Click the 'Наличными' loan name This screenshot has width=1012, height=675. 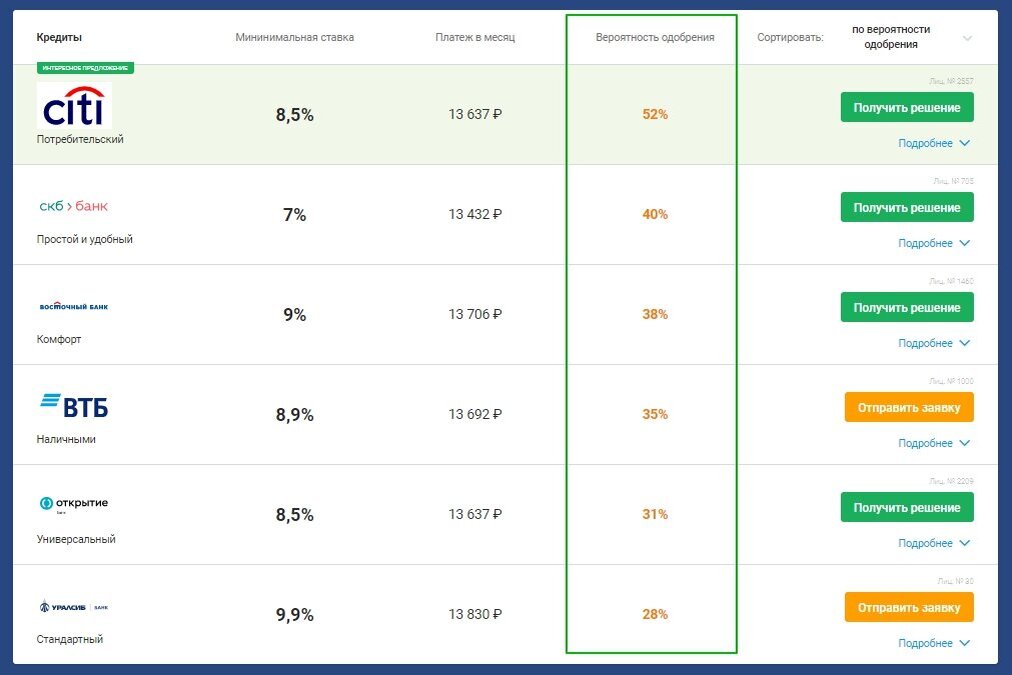point(66,439)
